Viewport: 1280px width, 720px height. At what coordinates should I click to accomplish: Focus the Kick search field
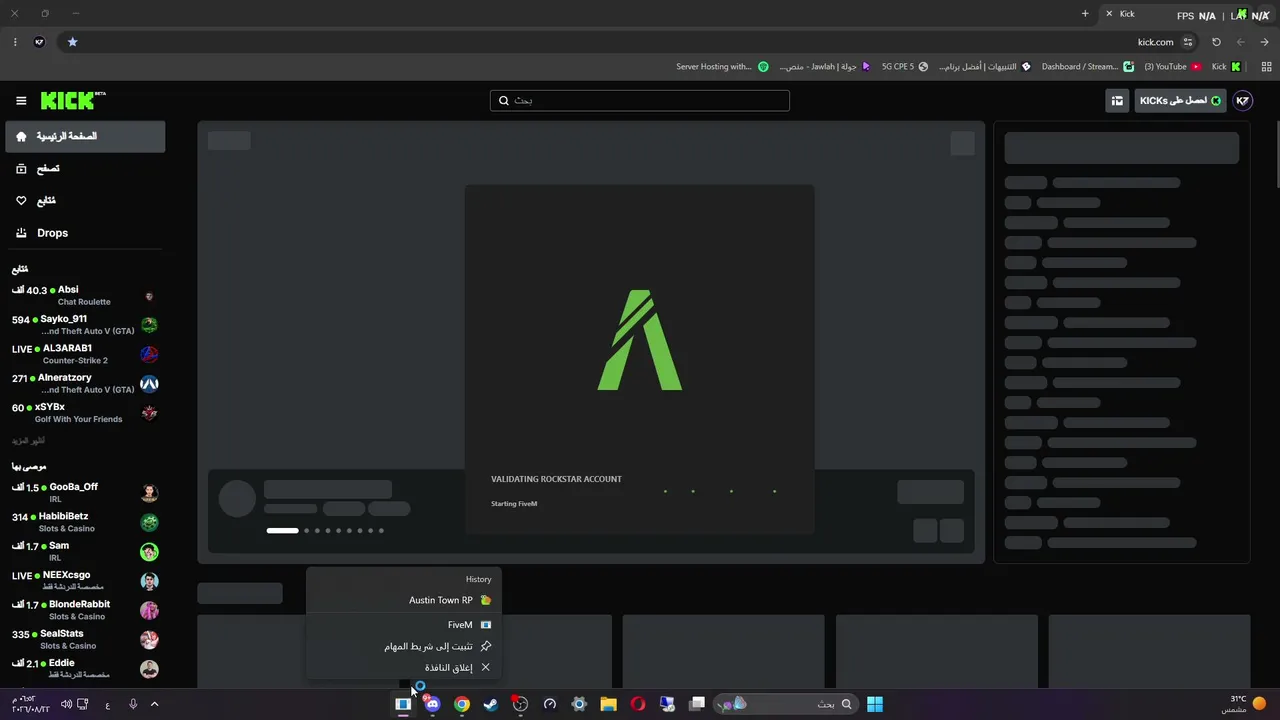click(640, 101)
